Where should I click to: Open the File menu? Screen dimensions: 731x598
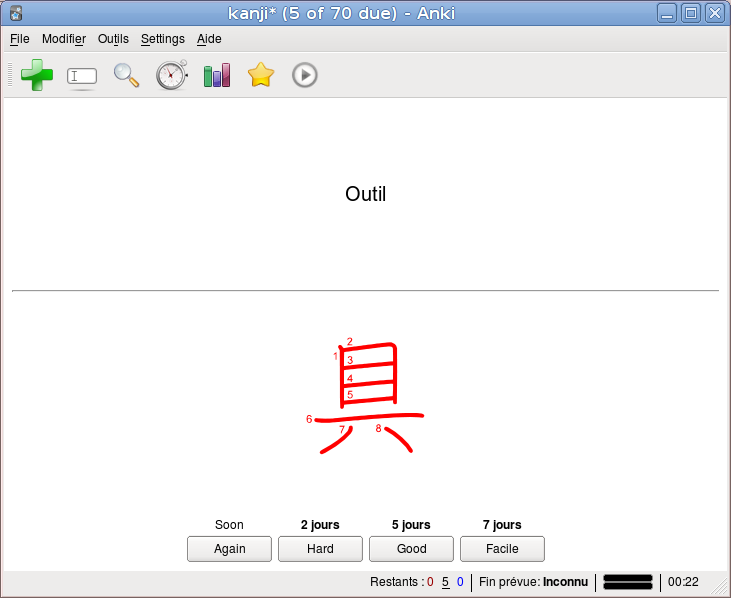[20, 39]
